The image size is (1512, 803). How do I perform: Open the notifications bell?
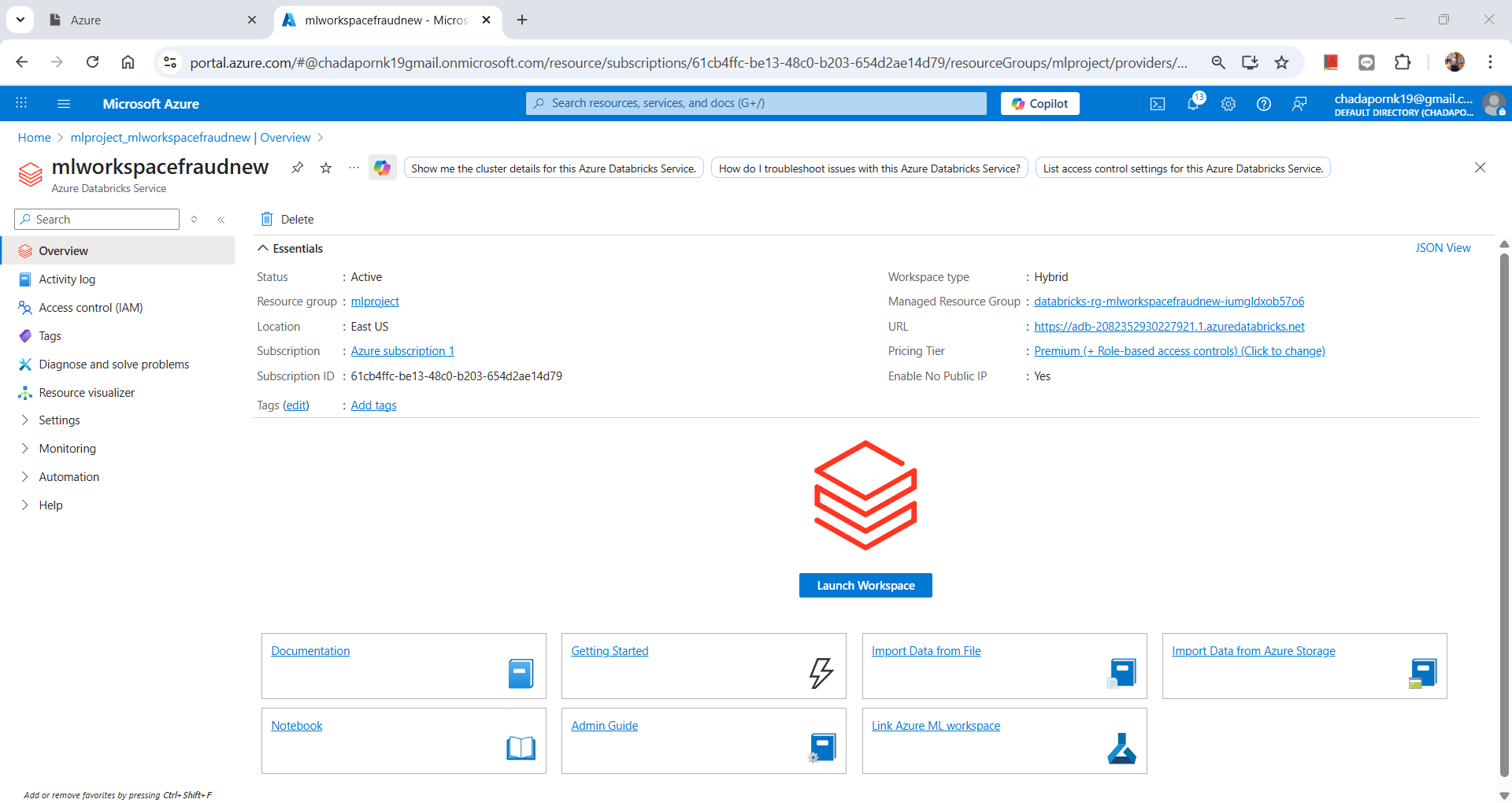[1194, 103]
